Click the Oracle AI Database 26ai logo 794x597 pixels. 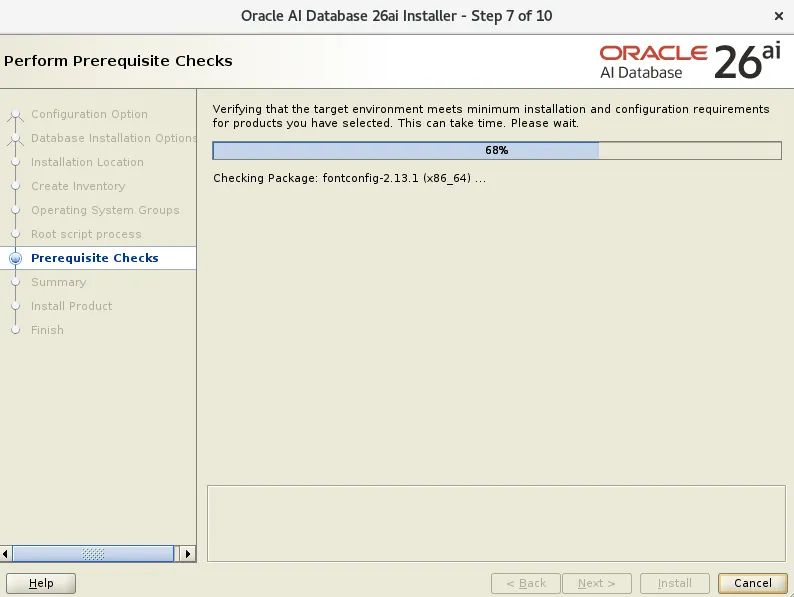pyautogui.click(x=690, y=62)
